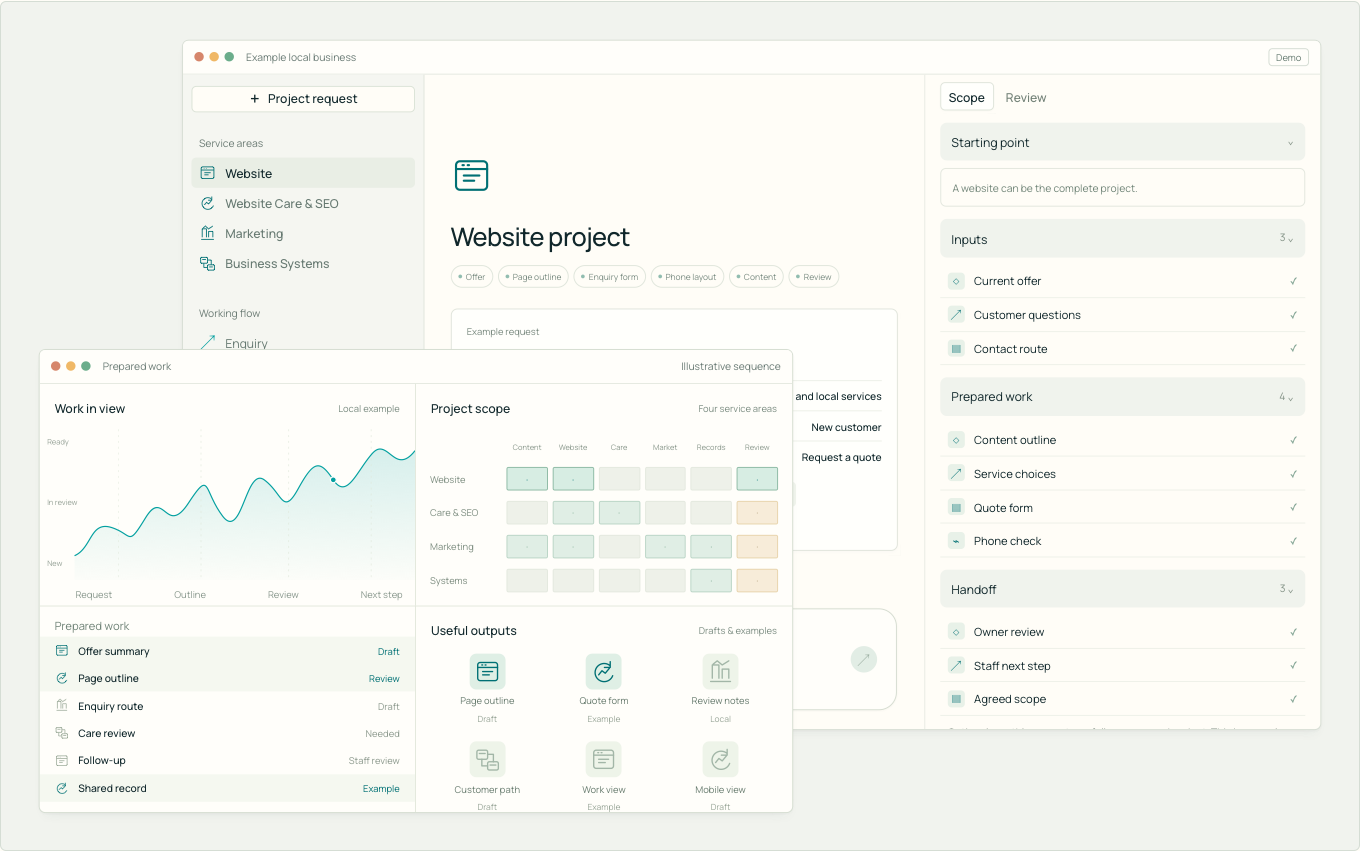Open the Work view output tile icon
This screenshot has width=1360, height=851.
(x=604, y=760)
